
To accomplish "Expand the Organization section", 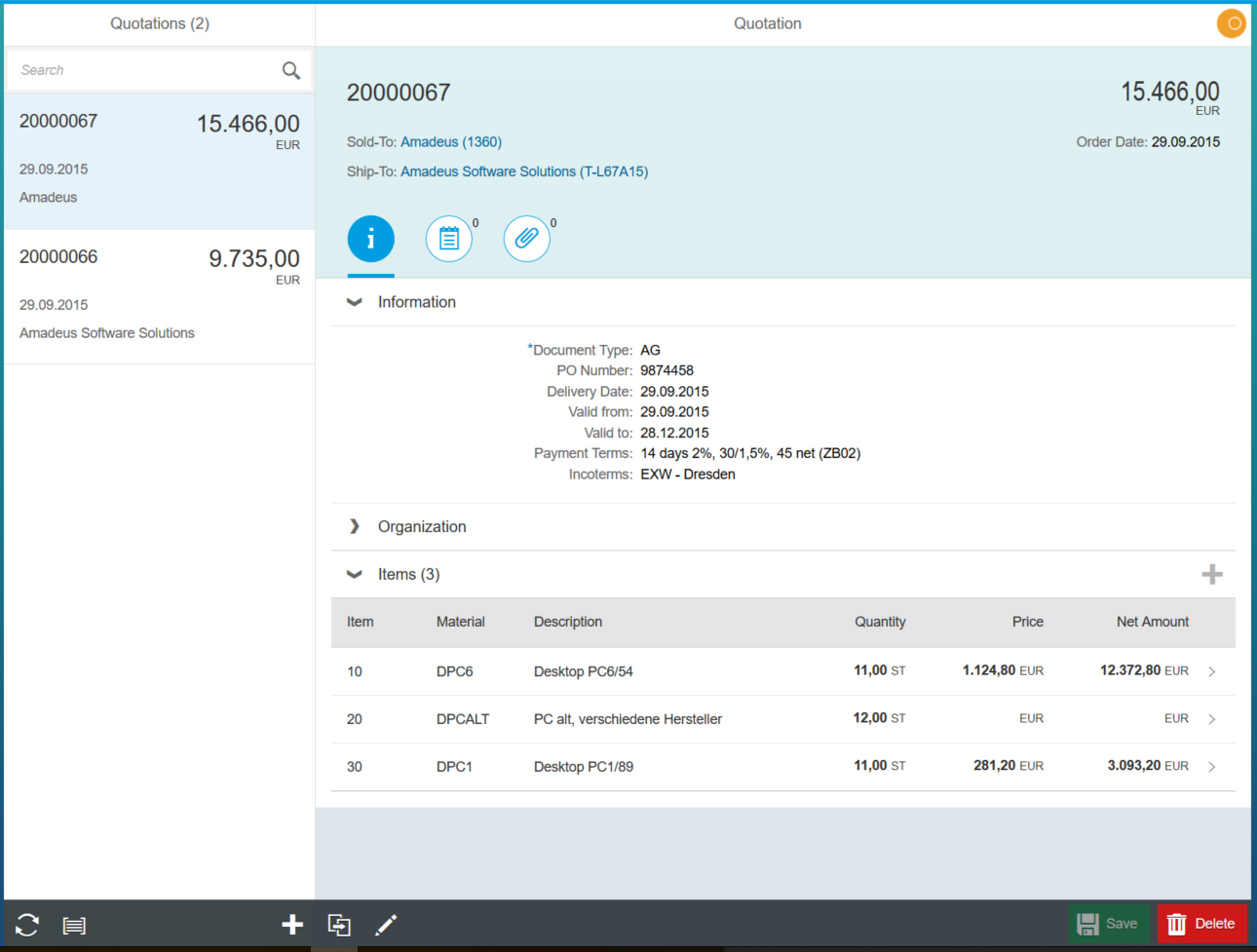I will point(354,526).
